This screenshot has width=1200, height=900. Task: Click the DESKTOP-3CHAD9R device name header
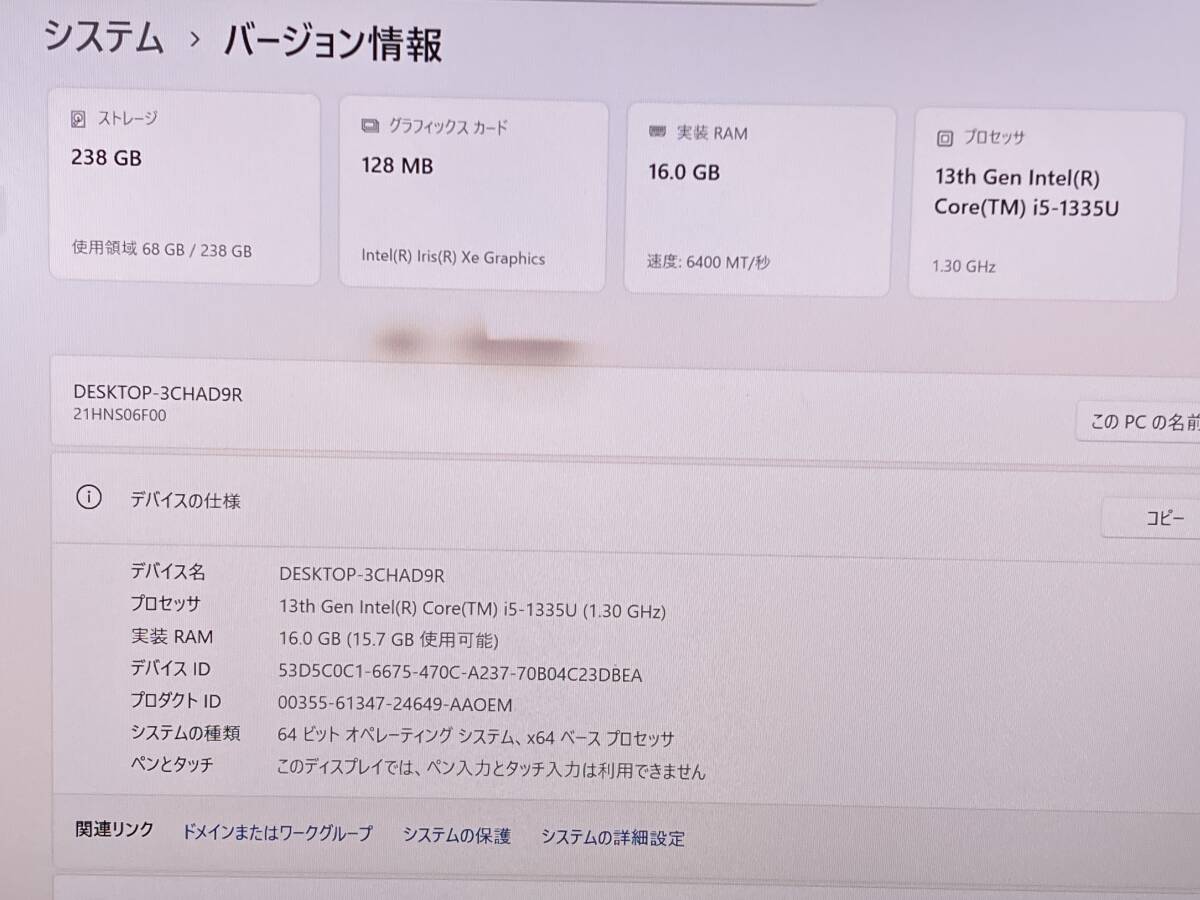pyautogui.click(x=158, y=394)
